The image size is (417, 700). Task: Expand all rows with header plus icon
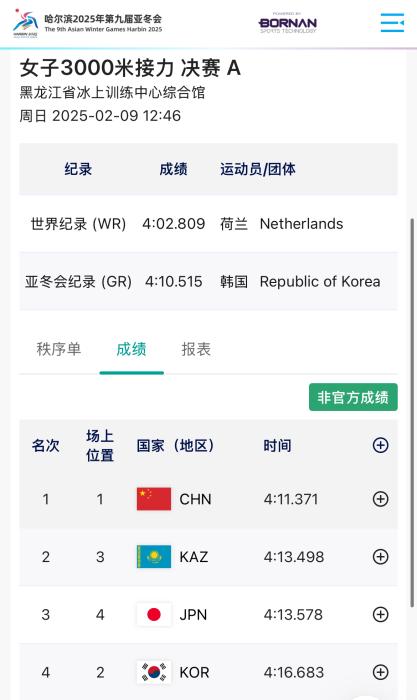tap(380, 445)
